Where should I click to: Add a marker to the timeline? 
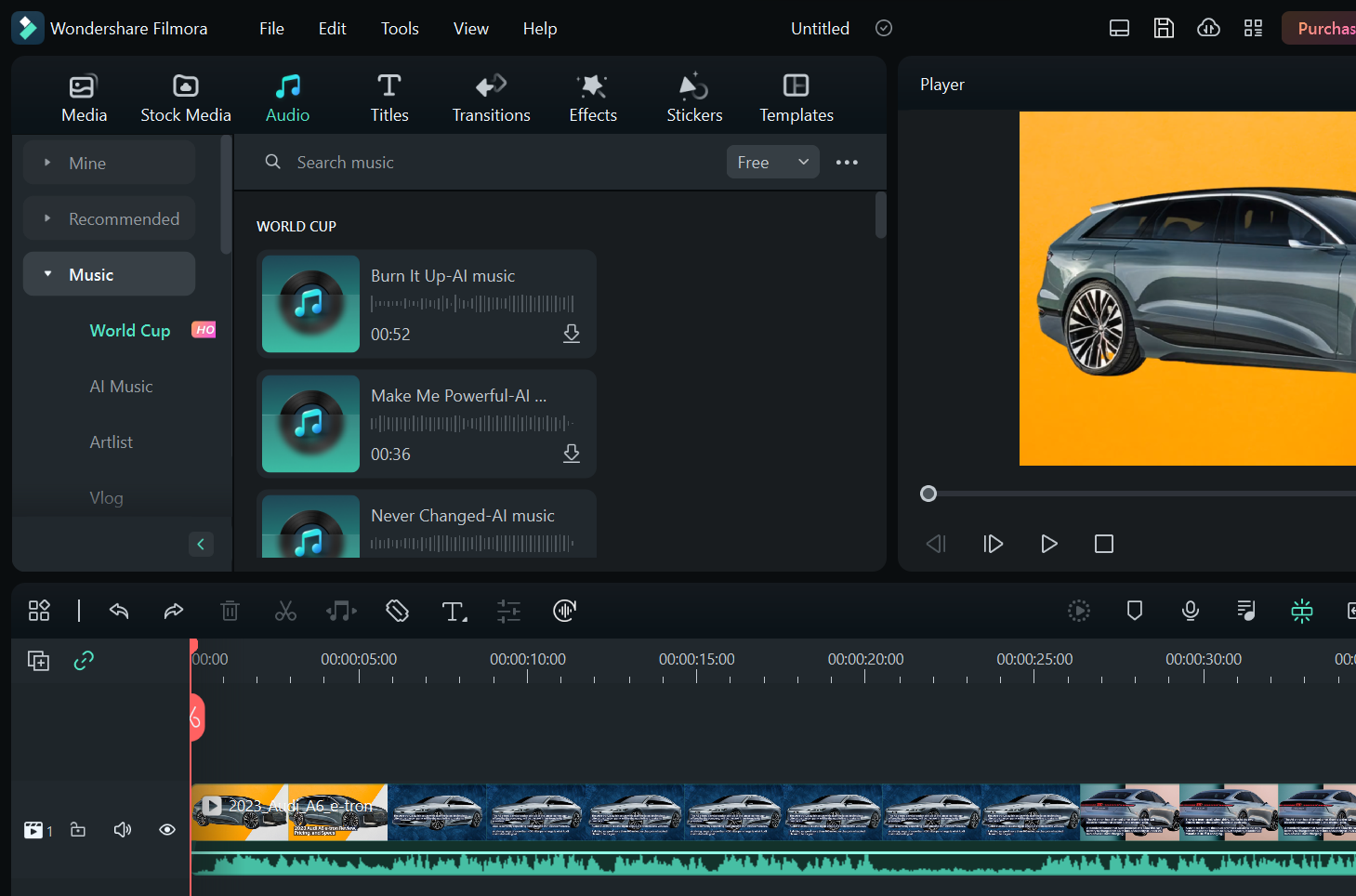pos(1134,611)
